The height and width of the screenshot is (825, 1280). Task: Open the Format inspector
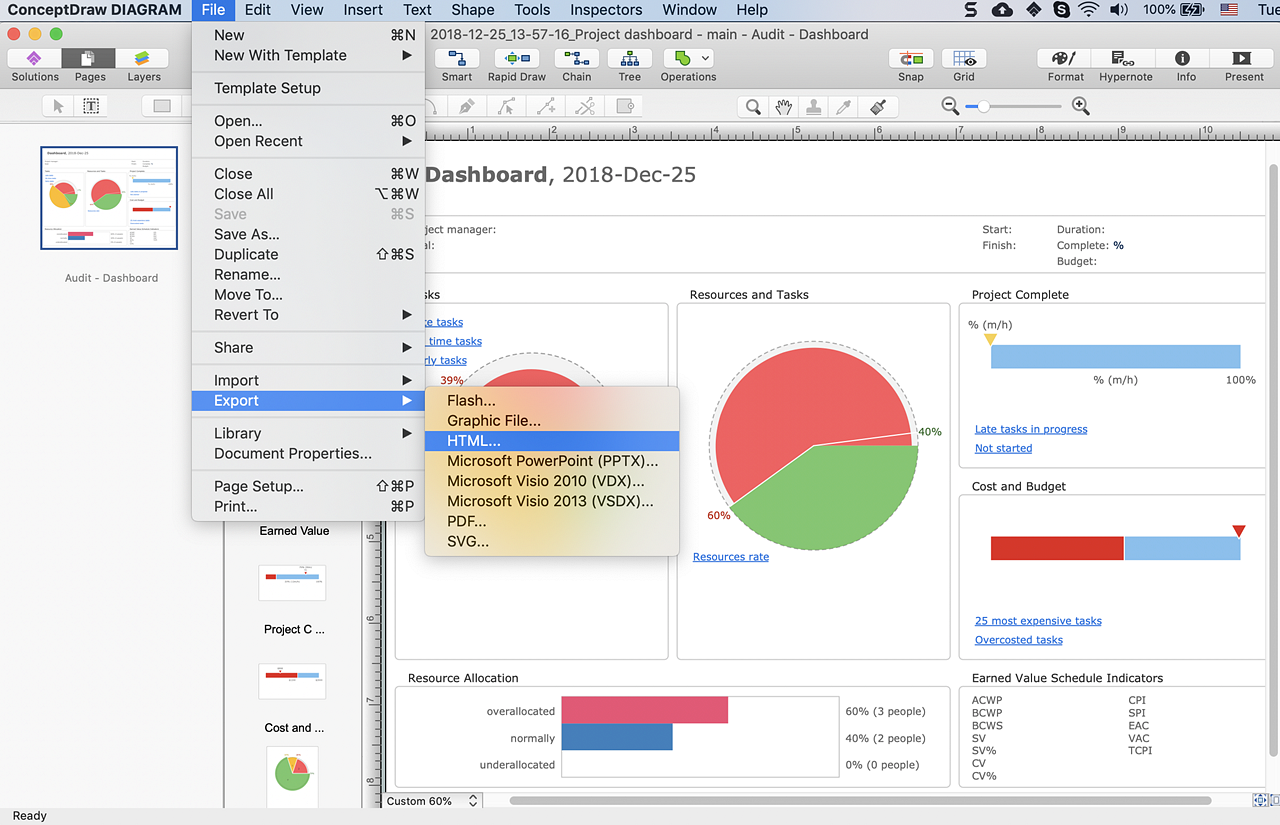click(1065, 59)
